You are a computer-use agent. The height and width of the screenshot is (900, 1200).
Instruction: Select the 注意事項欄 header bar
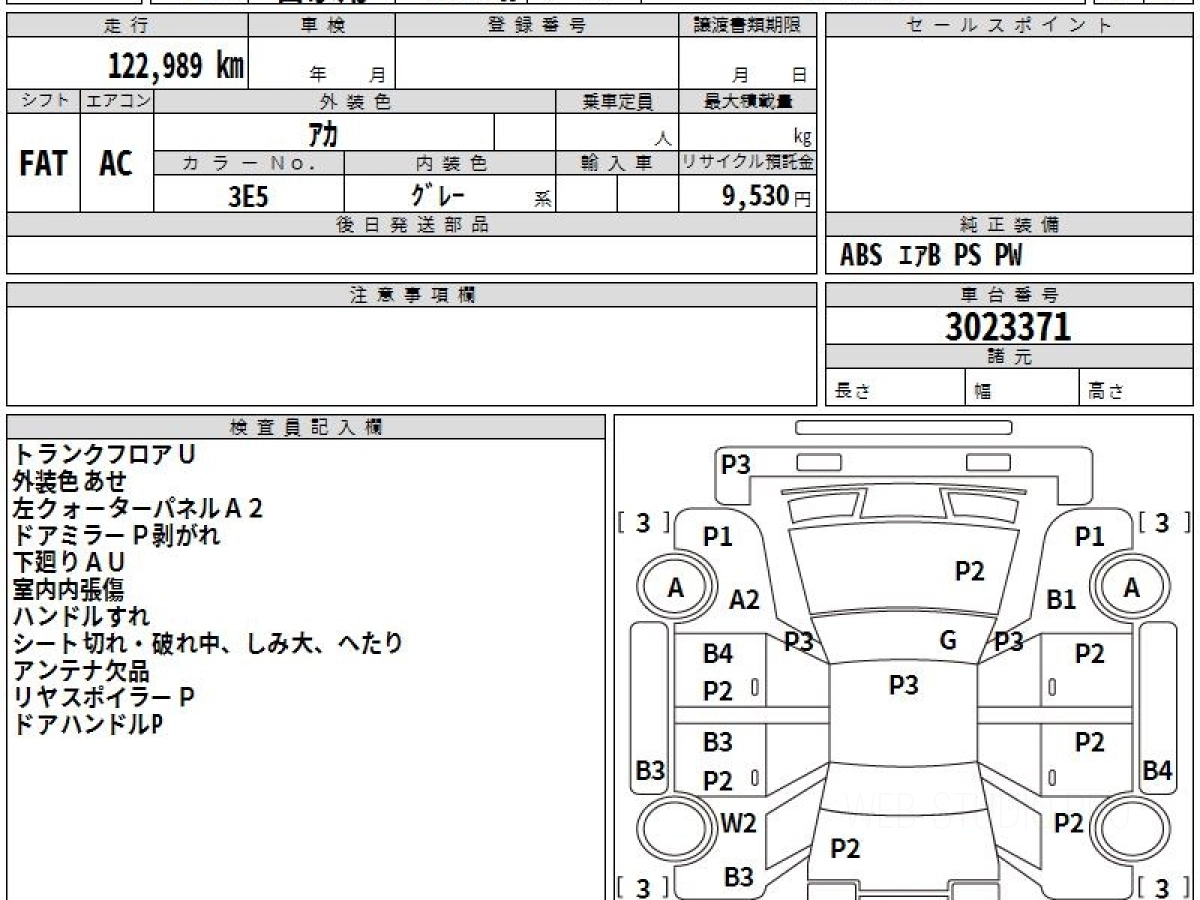pos(411,295)
